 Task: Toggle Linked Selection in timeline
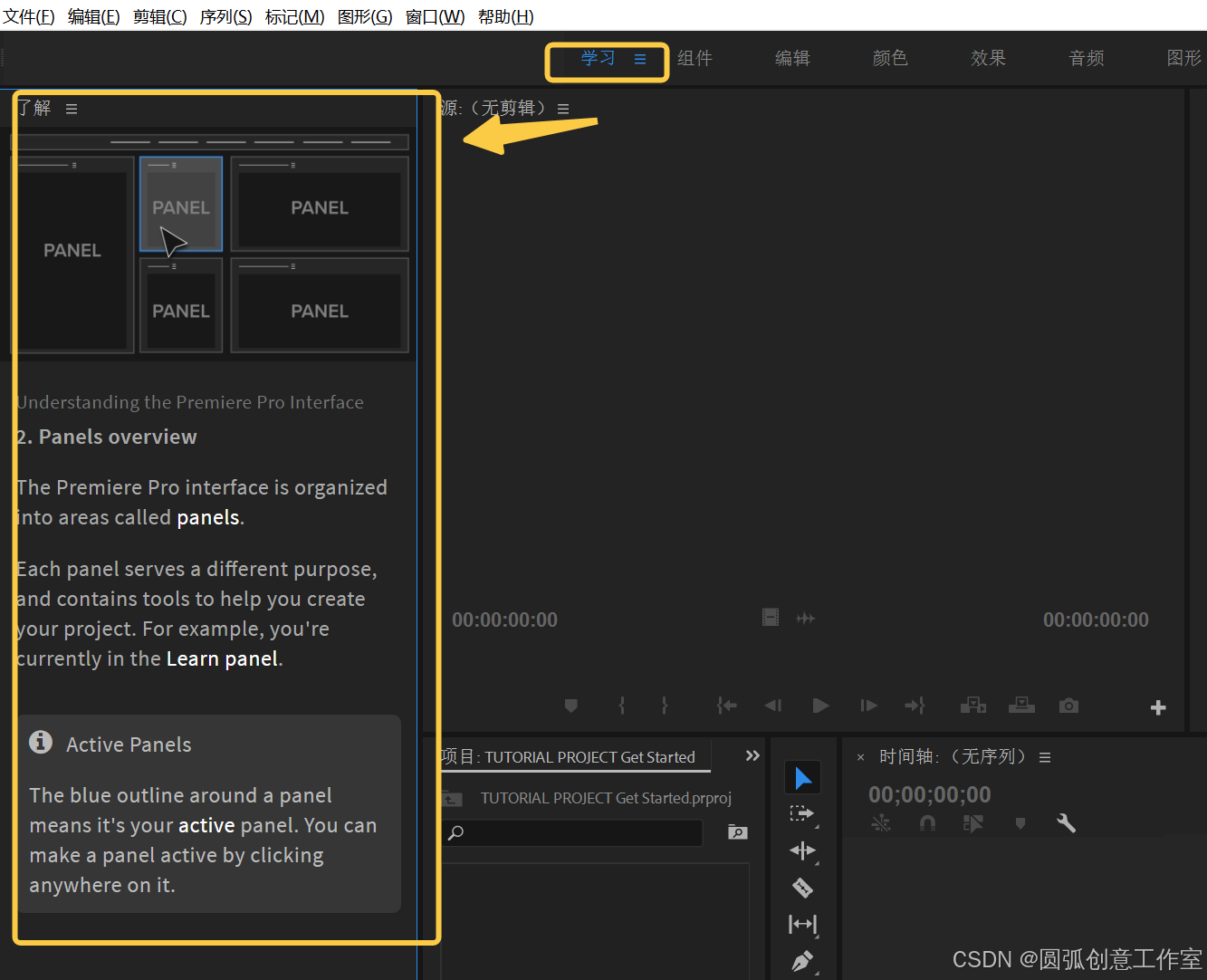973,823
